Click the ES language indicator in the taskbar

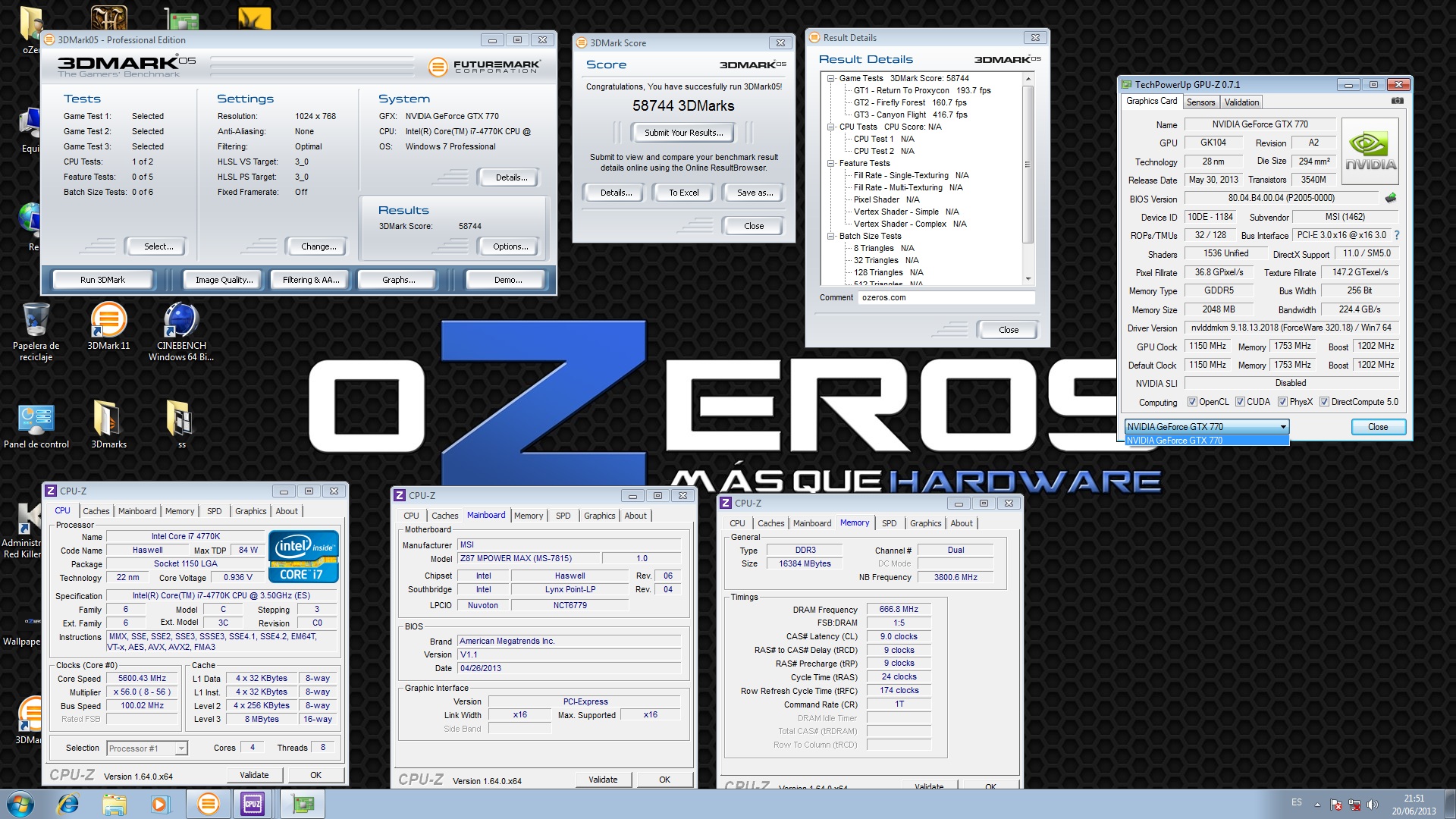1297,802
